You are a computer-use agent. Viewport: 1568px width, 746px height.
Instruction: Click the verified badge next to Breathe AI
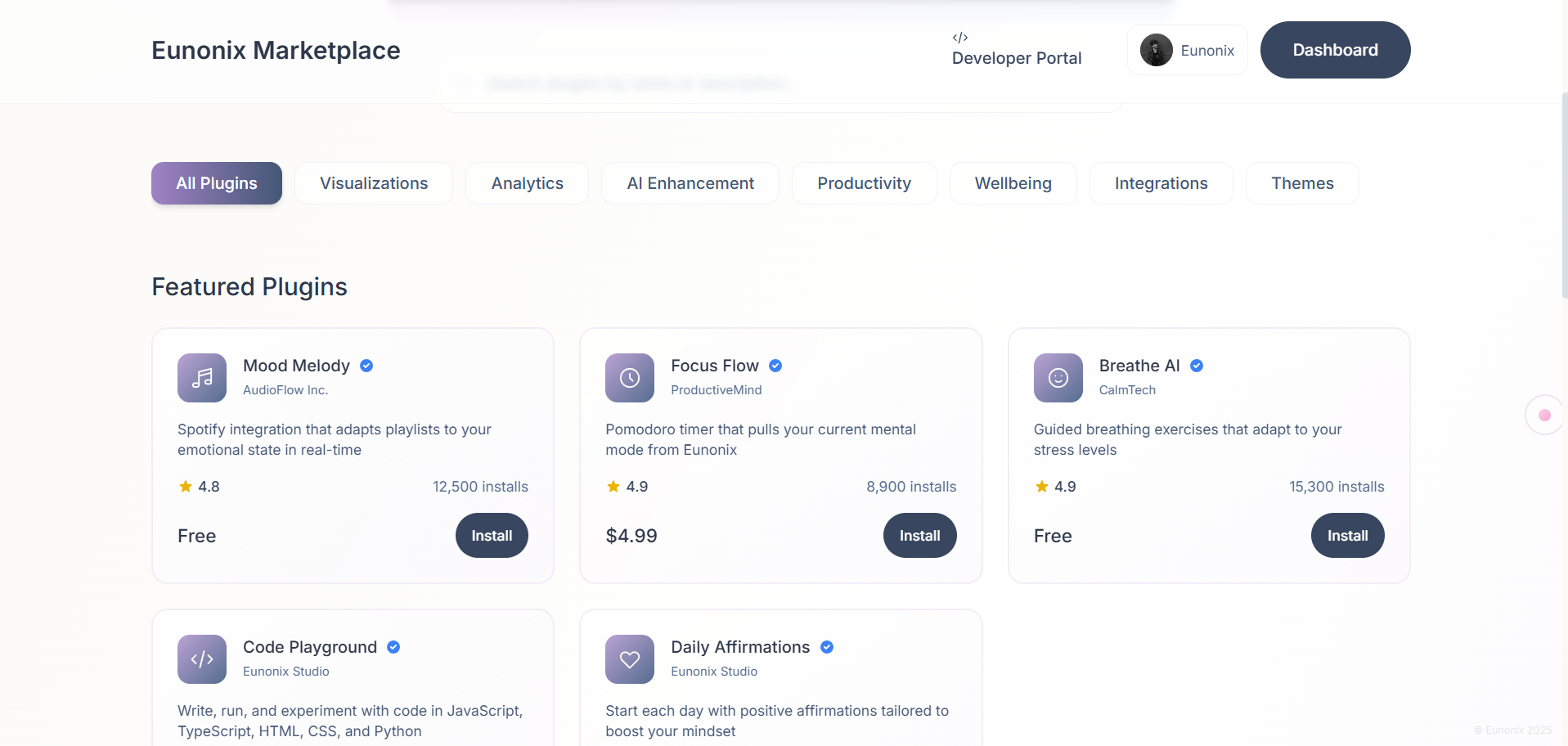(1196, 366)
